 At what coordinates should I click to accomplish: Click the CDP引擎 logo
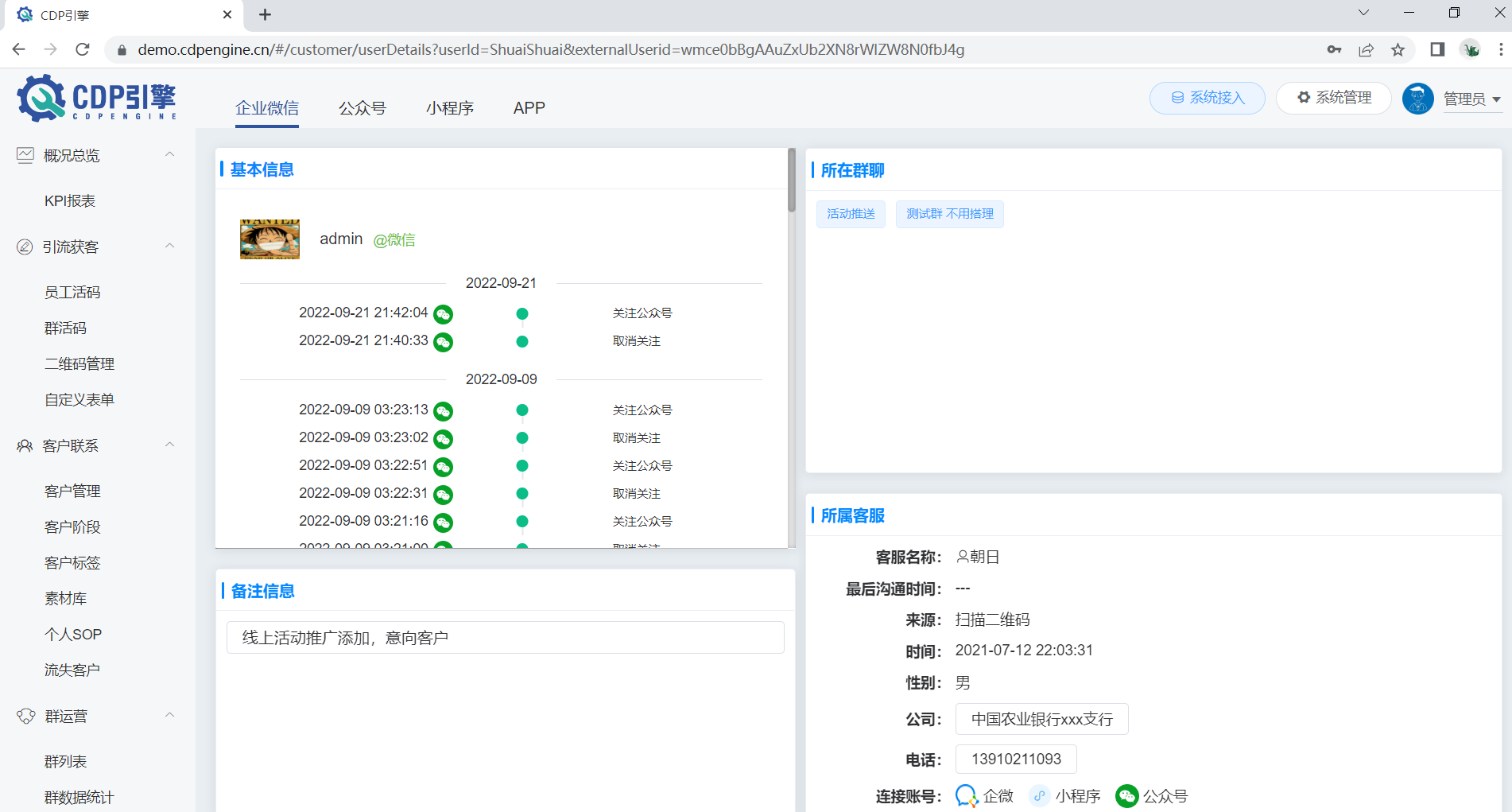[96, 99]
